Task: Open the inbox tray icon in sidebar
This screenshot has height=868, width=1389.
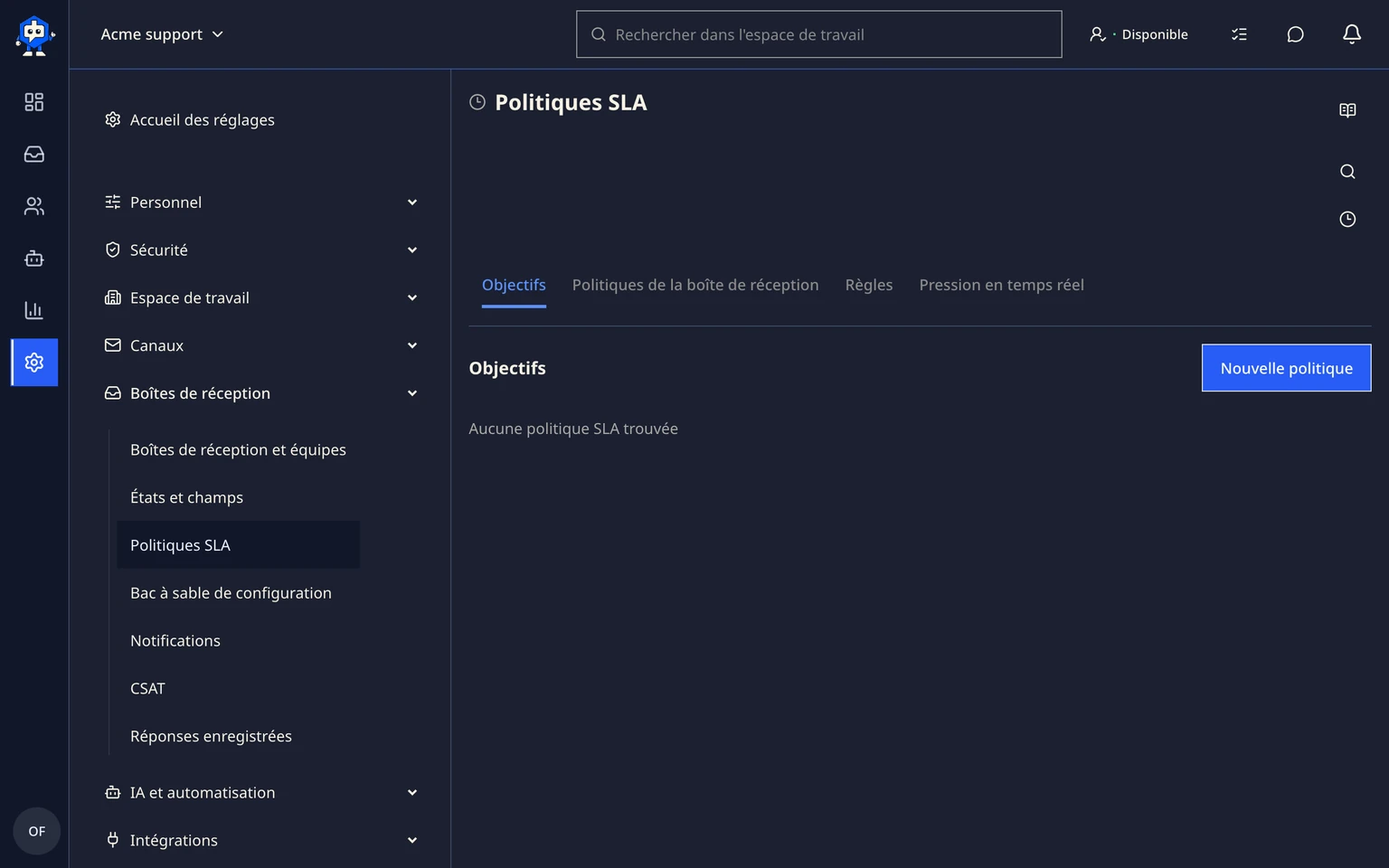Action: (34, 155)
